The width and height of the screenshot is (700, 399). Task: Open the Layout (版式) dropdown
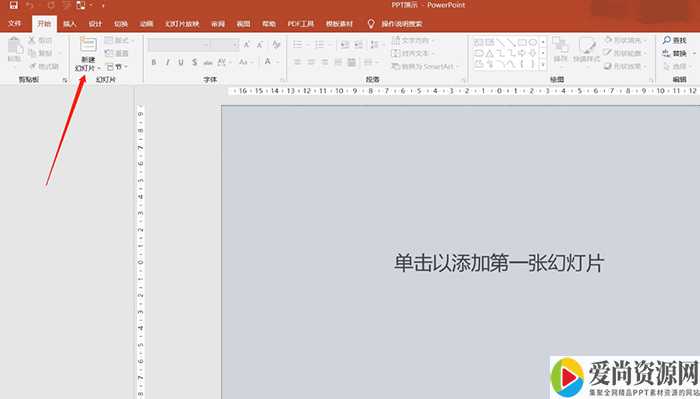[119, 41]
